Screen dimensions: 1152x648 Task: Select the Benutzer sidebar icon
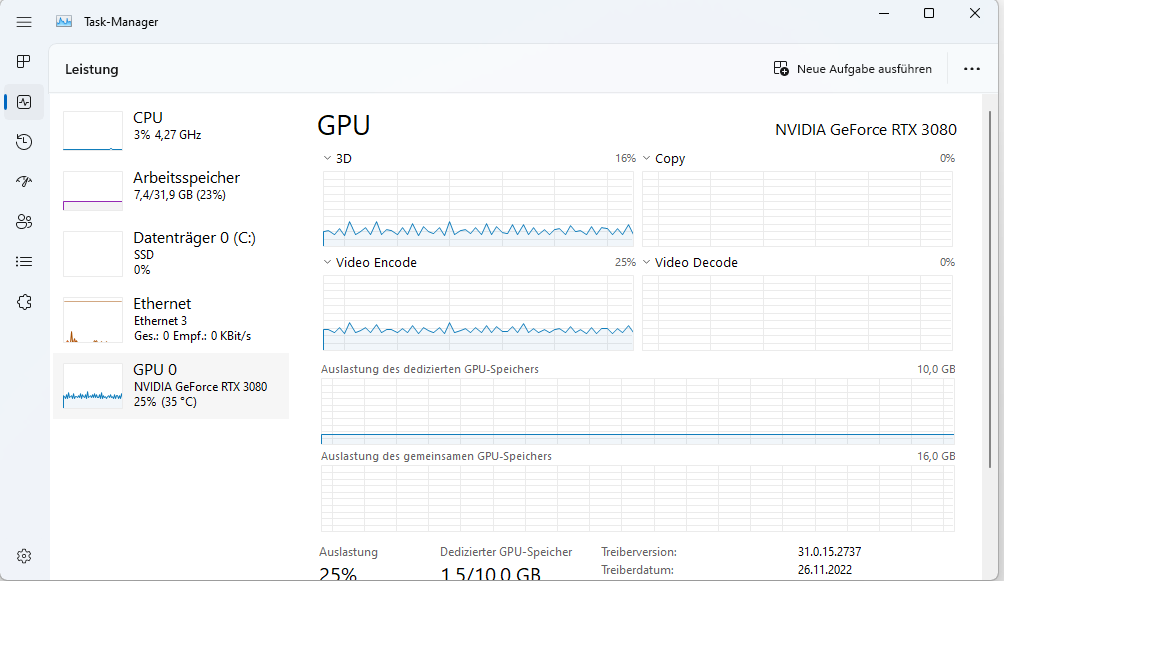[x=23, y=221]
